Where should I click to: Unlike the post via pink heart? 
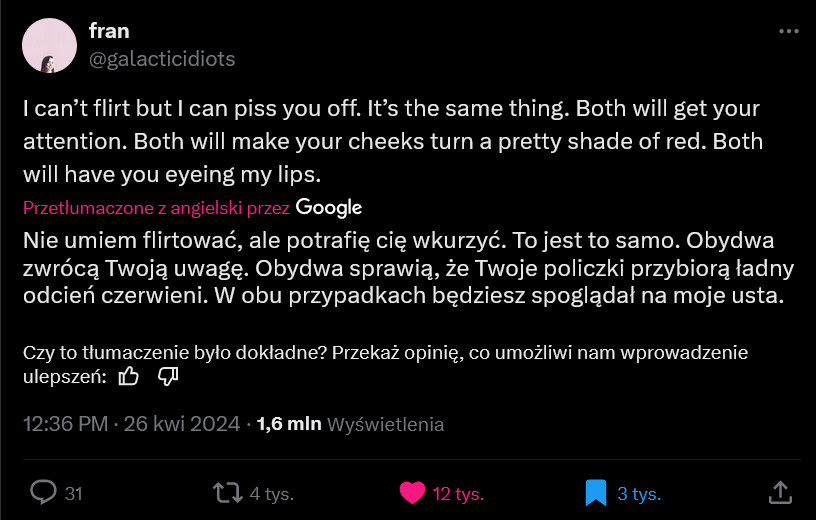pyautogui.click(x=411, y=492)
